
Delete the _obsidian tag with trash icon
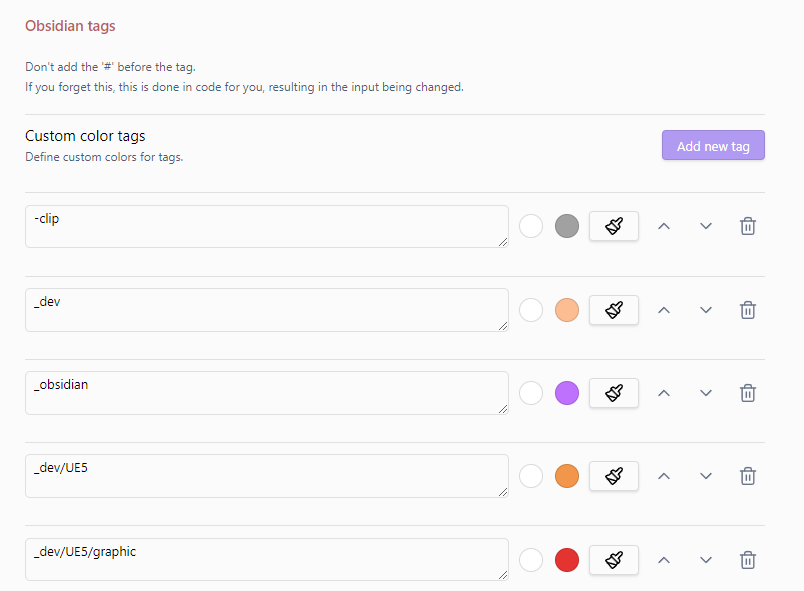coord(748,393)
